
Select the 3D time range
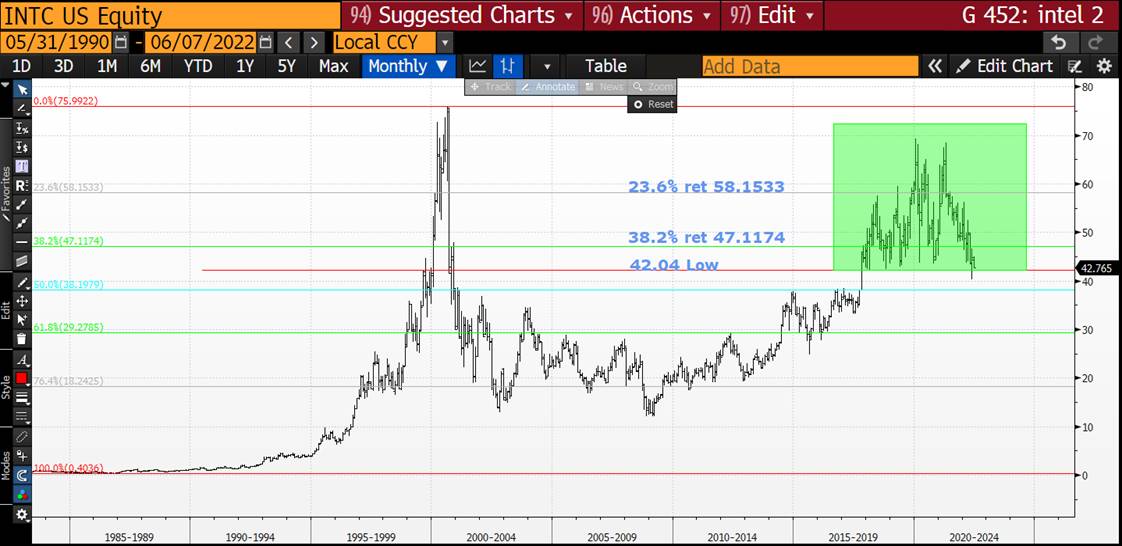point(64,66)
